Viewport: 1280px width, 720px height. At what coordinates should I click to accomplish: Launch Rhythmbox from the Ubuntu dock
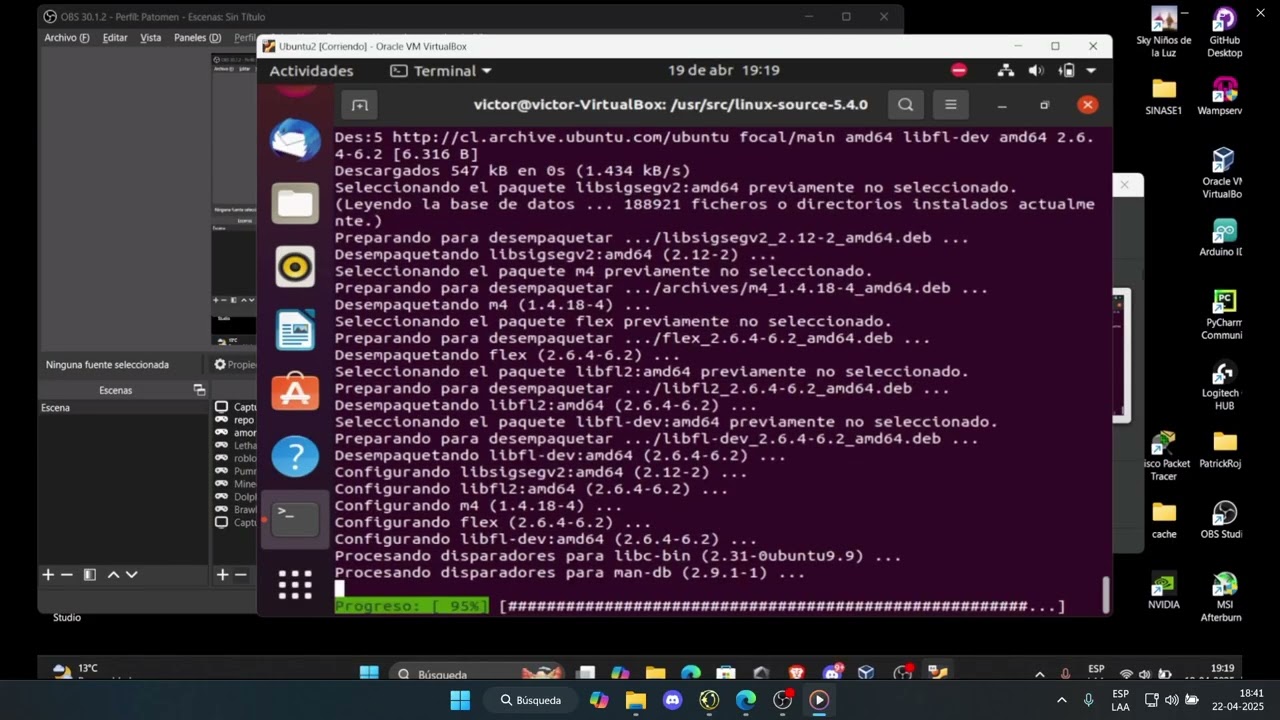[x=295, y=266]
